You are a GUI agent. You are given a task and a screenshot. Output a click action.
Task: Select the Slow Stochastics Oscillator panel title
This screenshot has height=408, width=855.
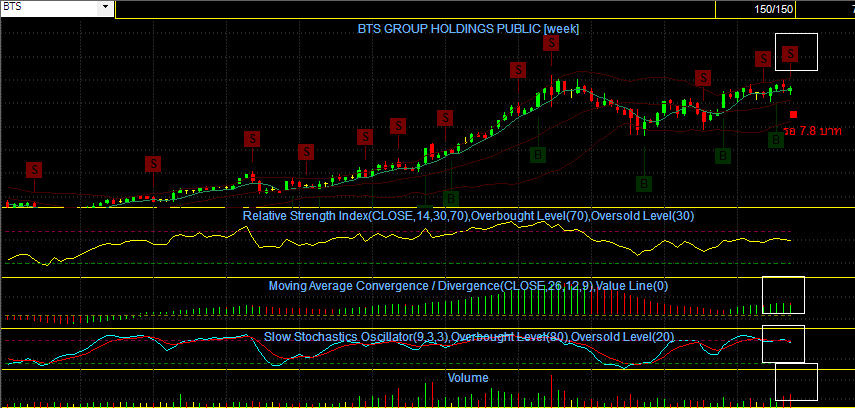pos(468,336)
